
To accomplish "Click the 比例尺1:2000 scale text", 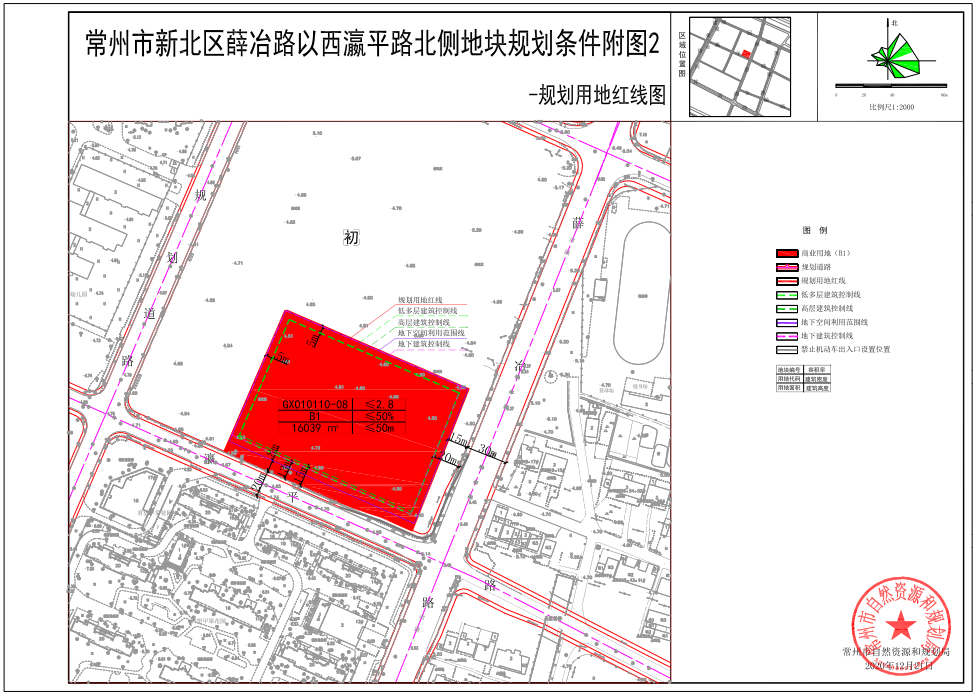I will pos(891,107).
